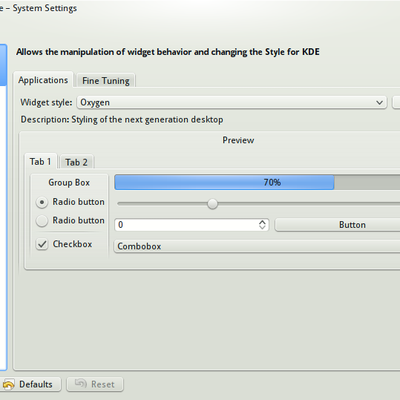Select Tab 2 in the preview
The image size is (400, 400).
coord(76,162)
